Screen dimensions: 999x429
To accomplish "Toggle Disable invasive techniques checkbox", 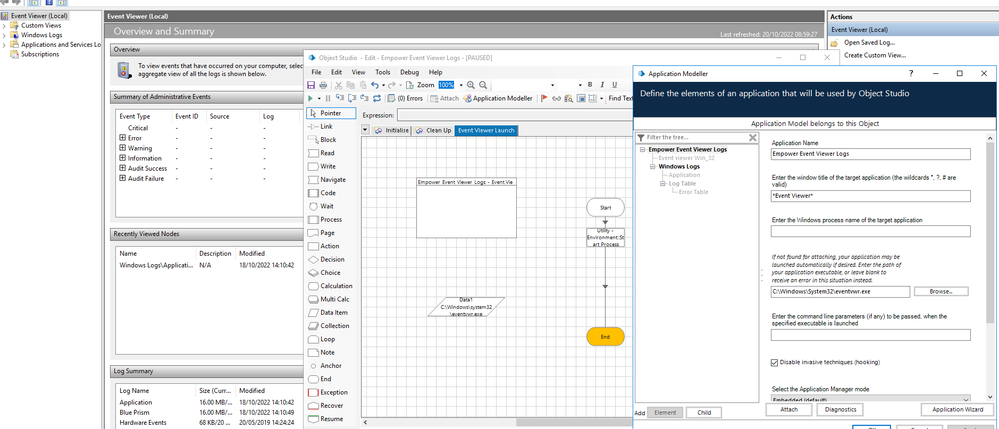I will (776, 362).
